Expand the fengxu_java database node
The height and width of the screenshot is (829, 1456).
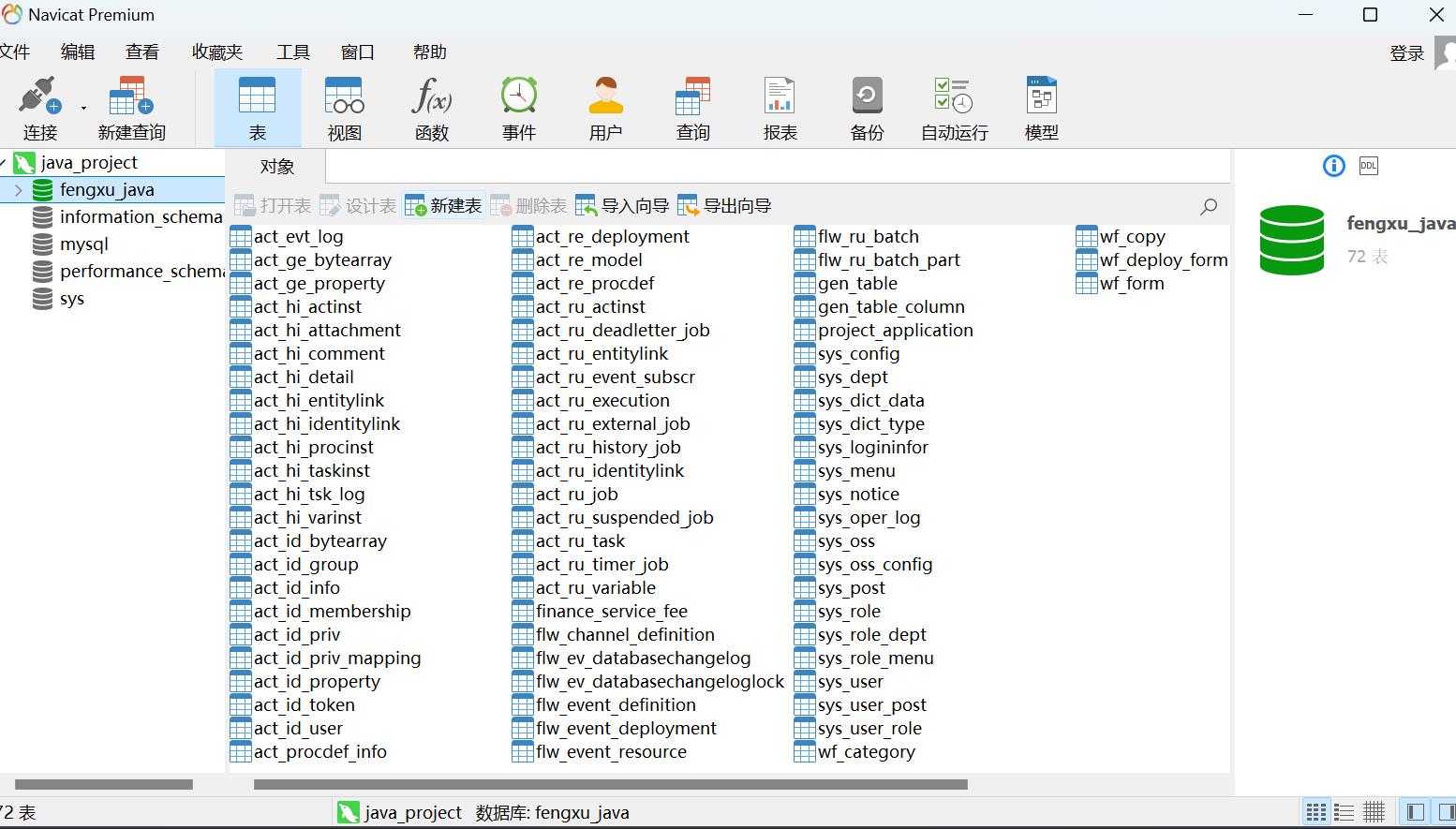pos(18,190)
